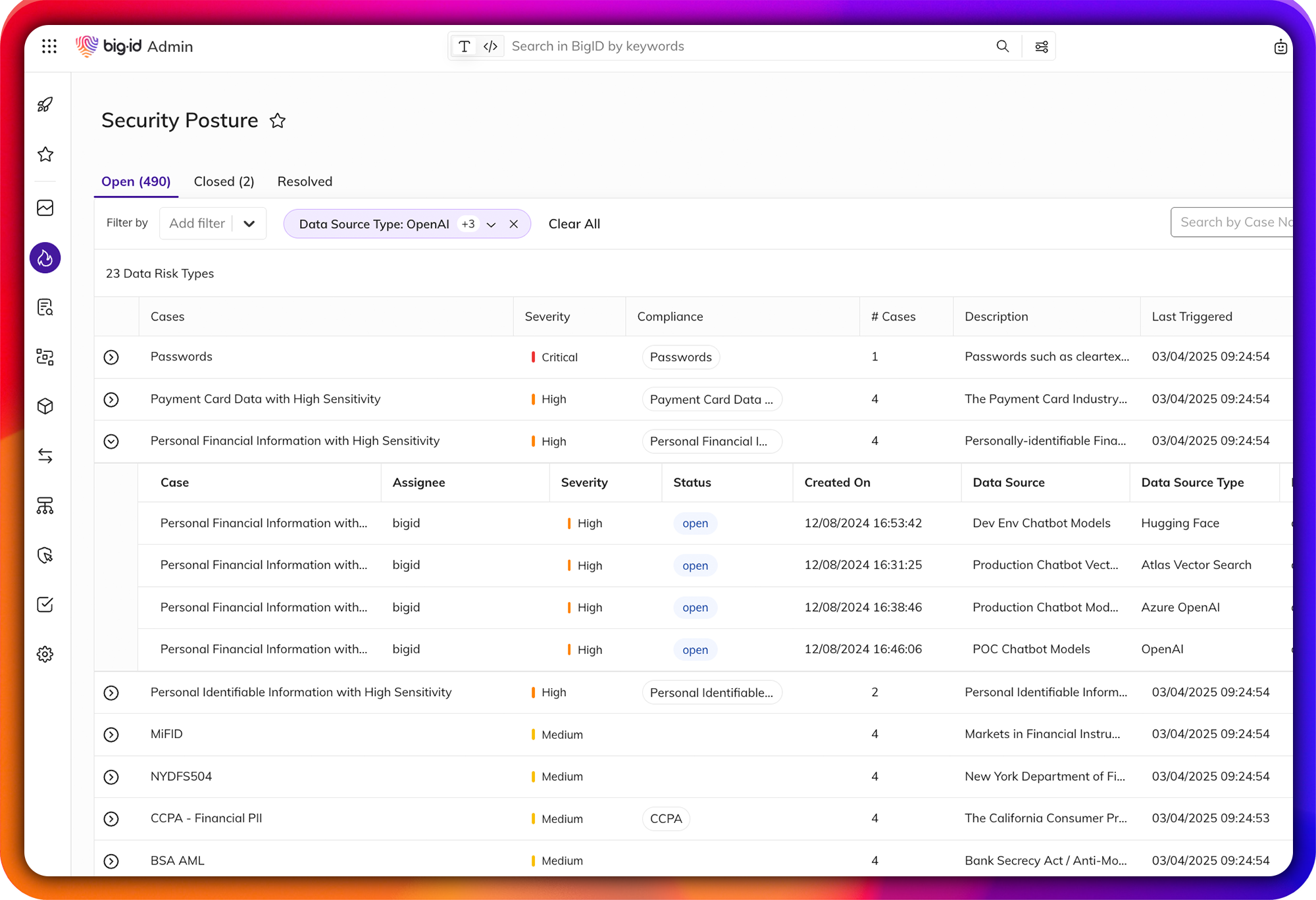Viewport: 1316px width, 900px height.
Task: Expand the Data Source Type chip dropdown
Action: [491, 224]
